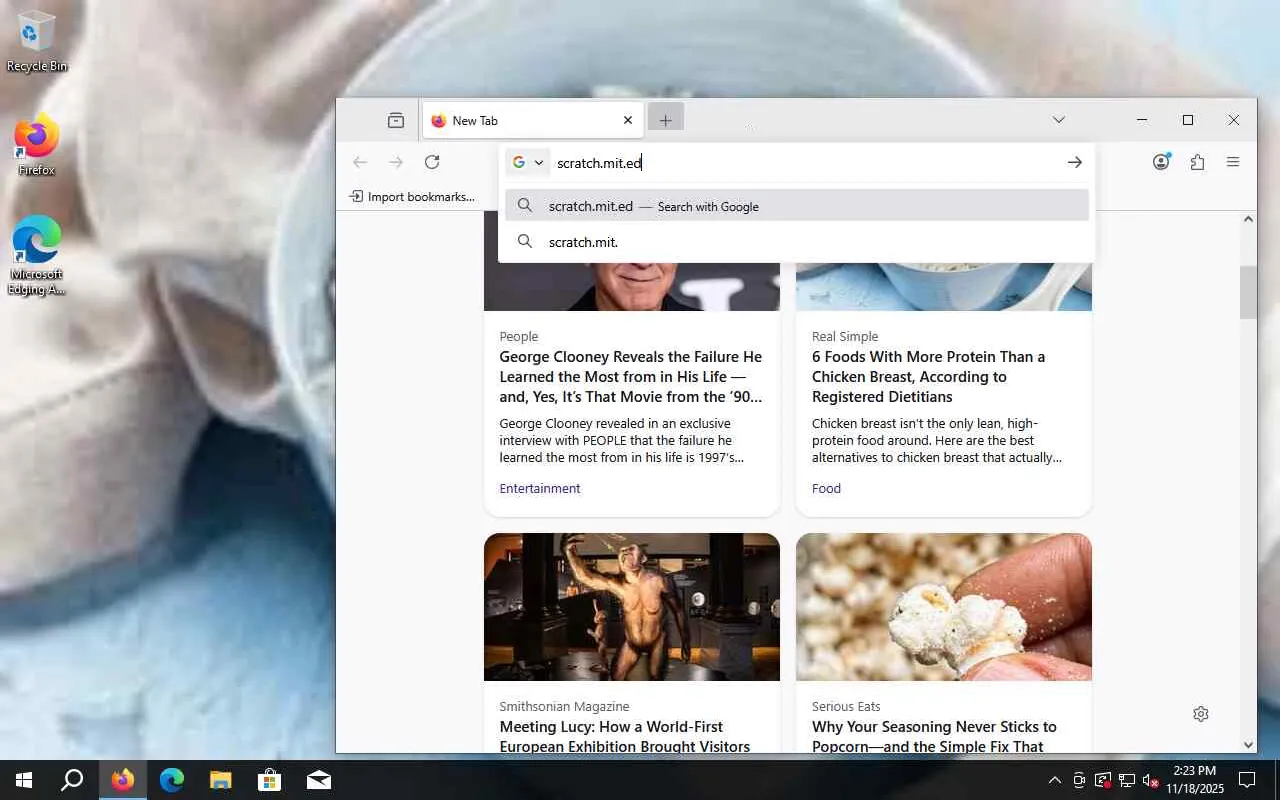Open the 6 Foods With More Protein article
1280x800 pixels.
click(x=929, y=377)
